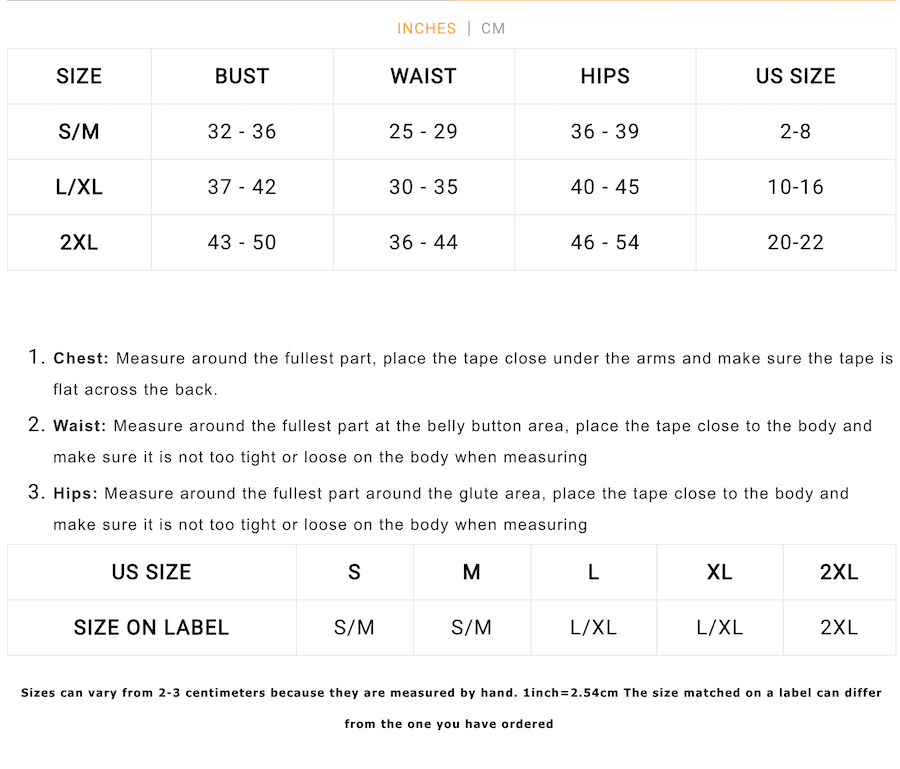Click the US size 2-8 cell

click(x=795, y=131)
